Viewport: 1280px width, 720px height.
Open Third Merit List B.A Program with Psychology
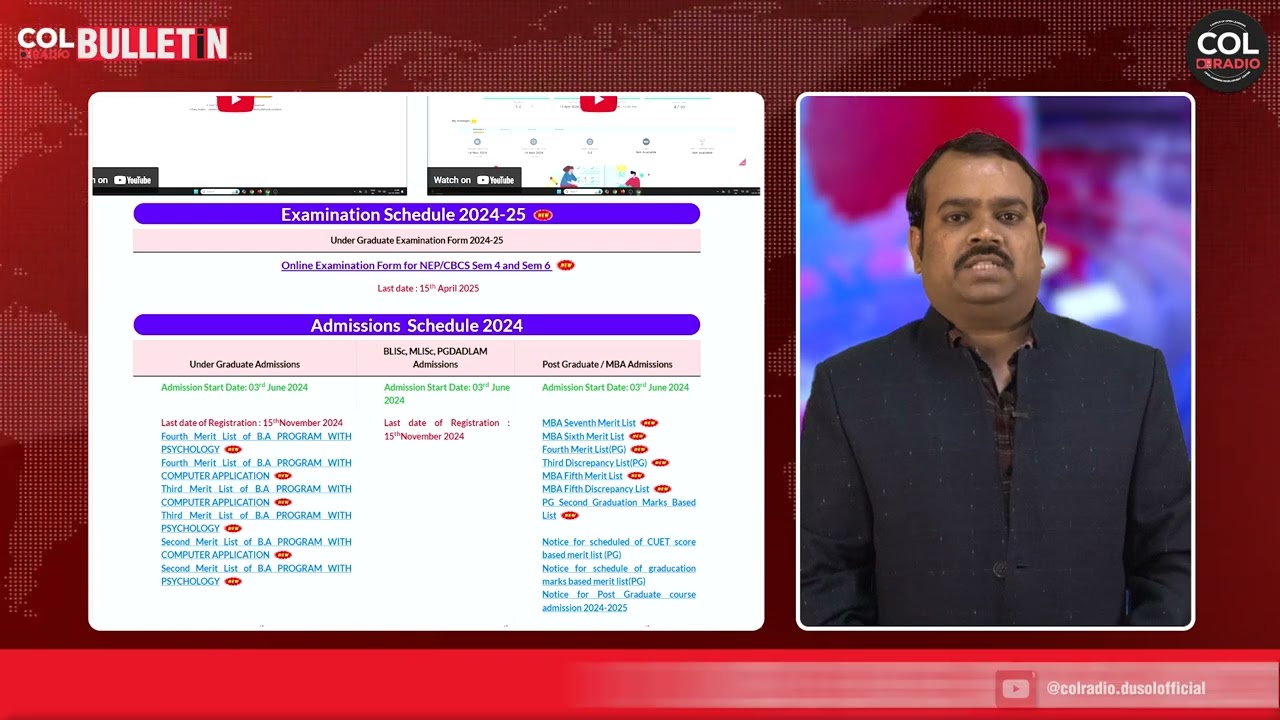[256, 522]
